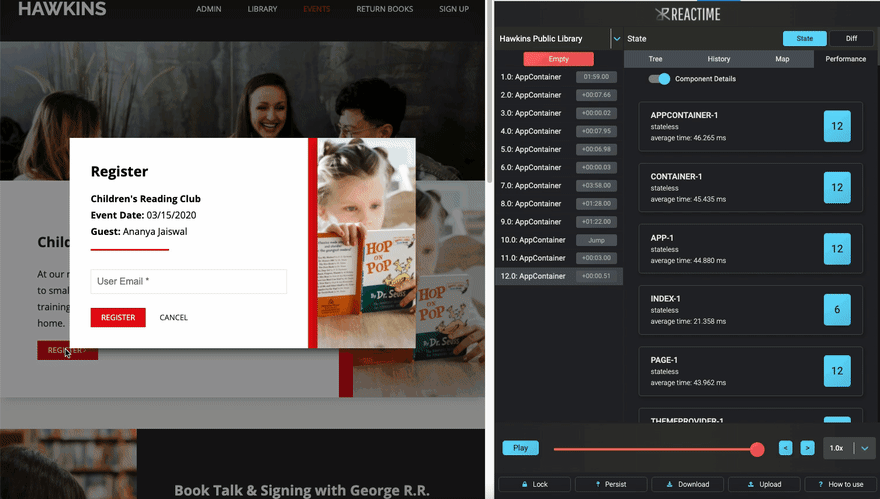Screen dimensions: 880x499
Task: Open the LIBRARY nav link
Action: coord(262,9)
